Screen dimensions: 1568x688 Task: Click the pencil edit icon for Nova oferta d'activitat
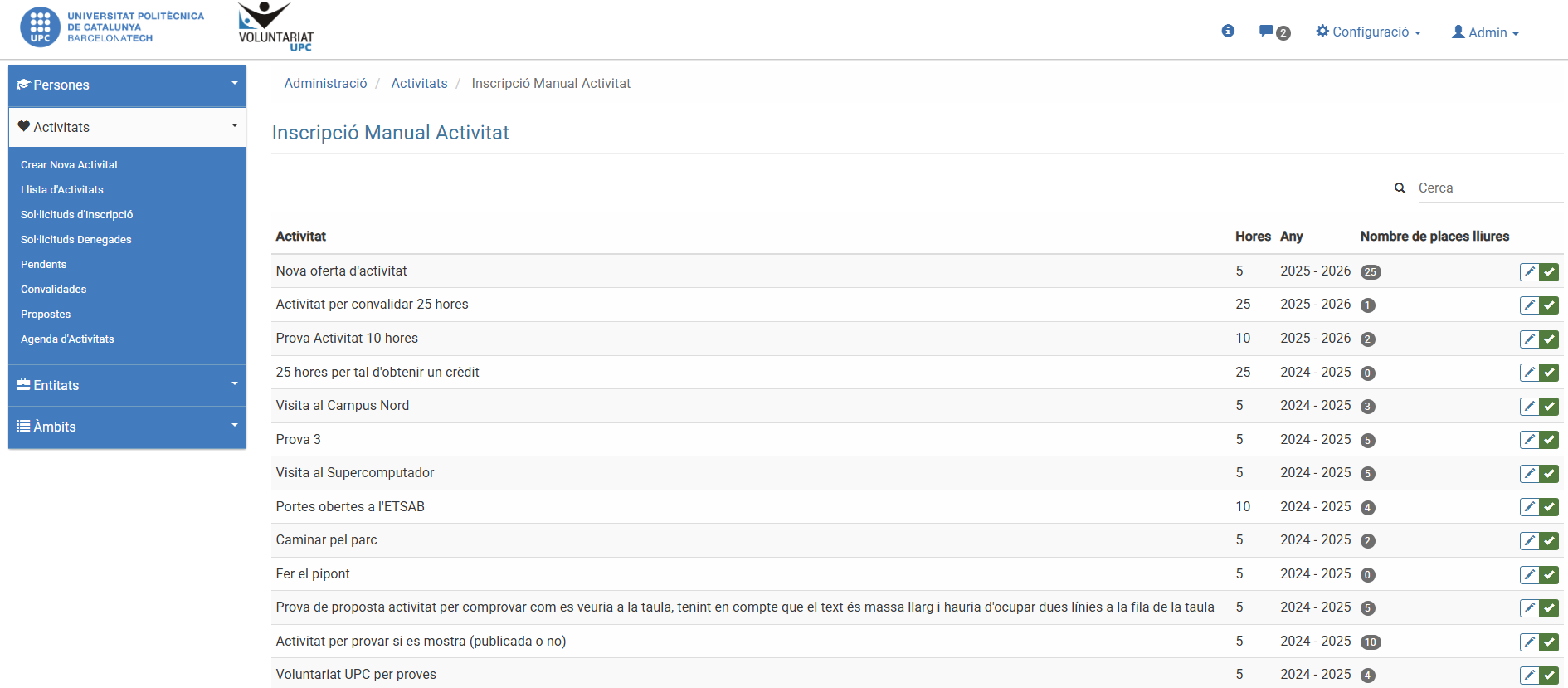pyautogui.click(x=1529, y=272)
